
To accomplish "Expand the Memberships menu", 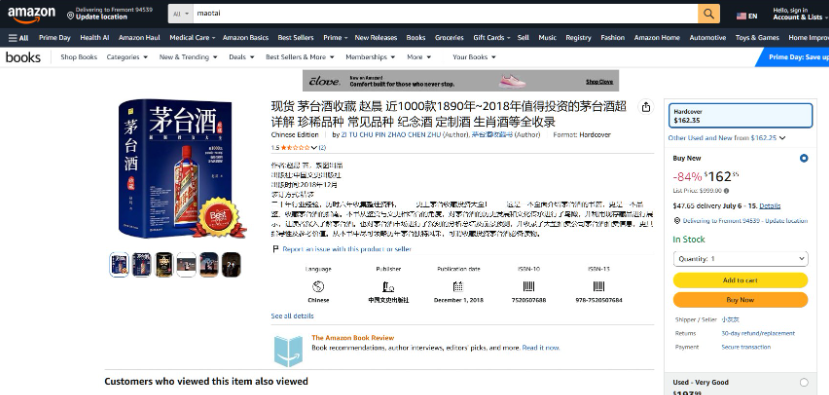I will 370,57.
